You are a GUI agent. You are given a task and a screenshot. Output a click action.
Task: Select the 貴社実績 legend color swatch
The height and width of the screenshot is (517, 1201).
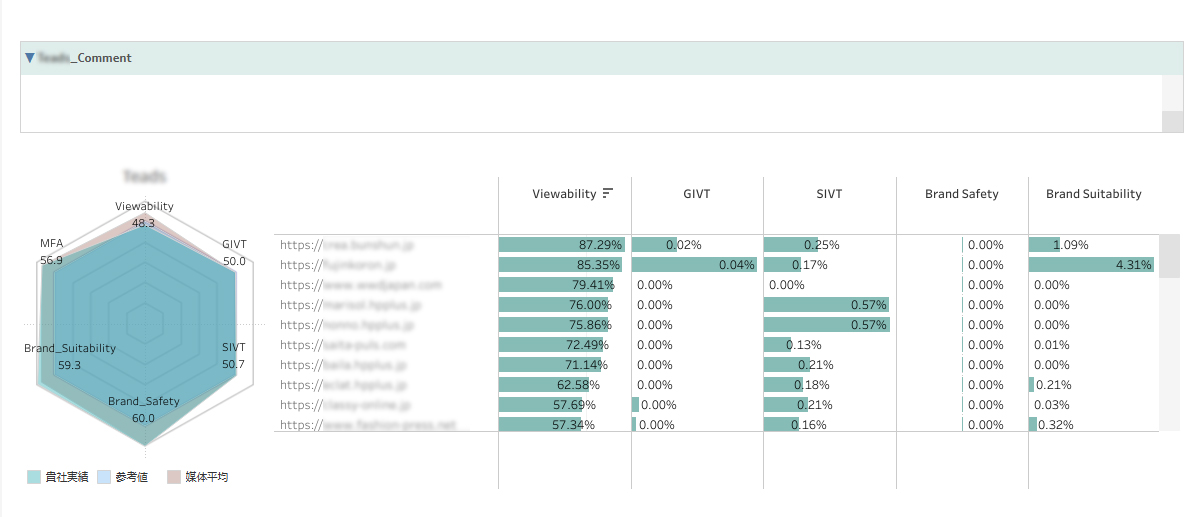coord(34,477)
